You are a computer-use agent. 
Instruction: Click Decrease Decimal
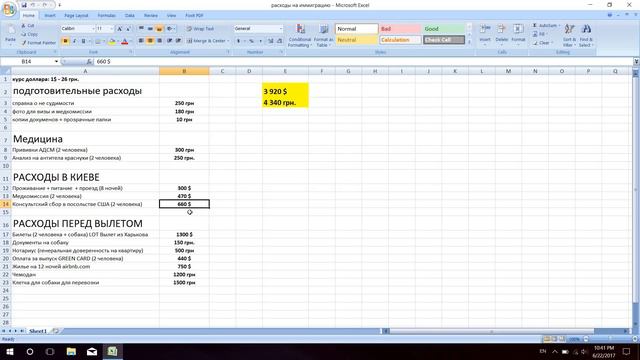[280, 41]
